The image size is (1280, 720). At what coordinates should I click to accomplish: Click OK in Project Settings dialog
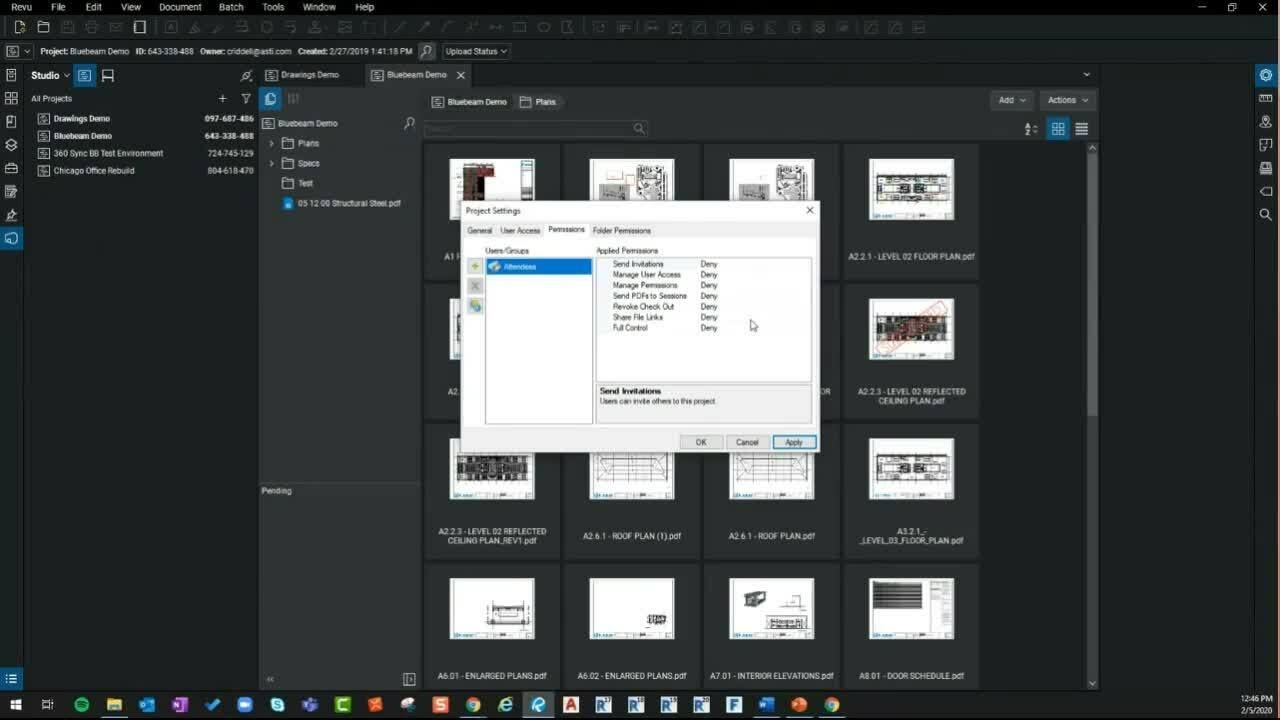tap(701, 442)
